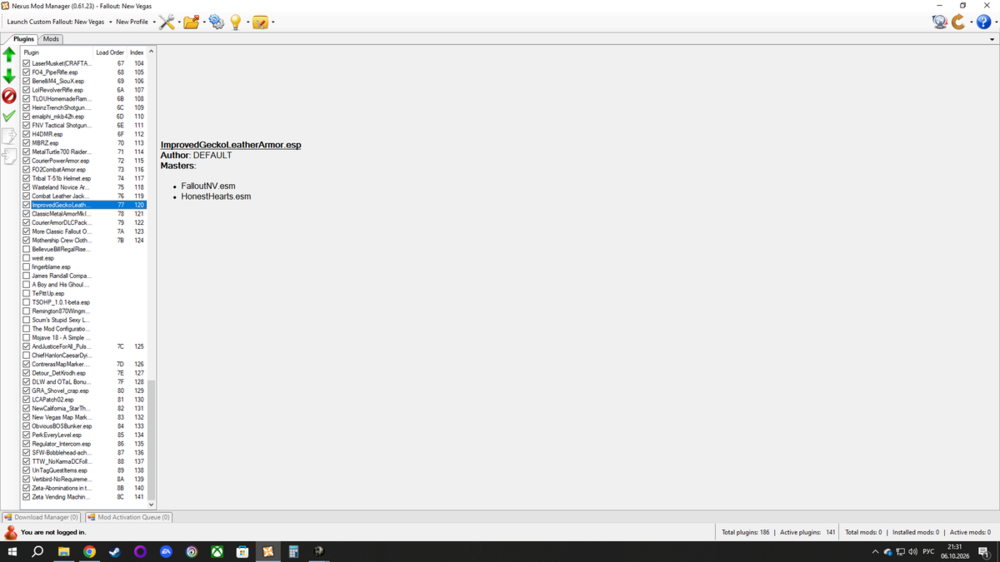Image resolution: width=1000 pixels, height=562 pixels.
Task: Click the export load order page icon
Action: pyautogui.click(x=9, y=136)
